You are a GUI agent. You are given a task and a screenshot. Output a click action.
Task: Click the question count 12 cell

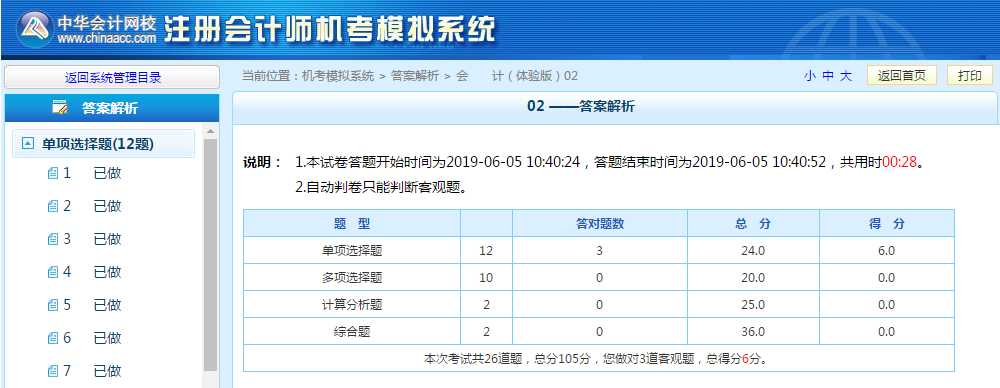point(487,251)
